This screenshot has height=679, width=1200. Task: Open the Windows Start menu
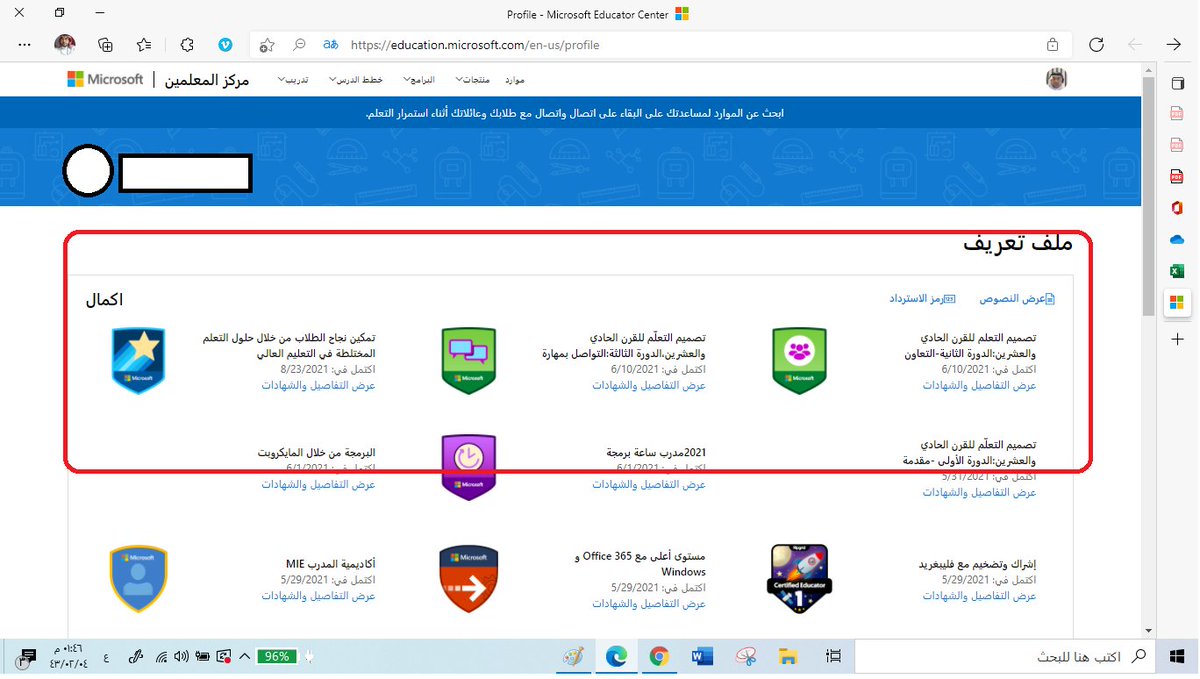(x=1177, y=657)
